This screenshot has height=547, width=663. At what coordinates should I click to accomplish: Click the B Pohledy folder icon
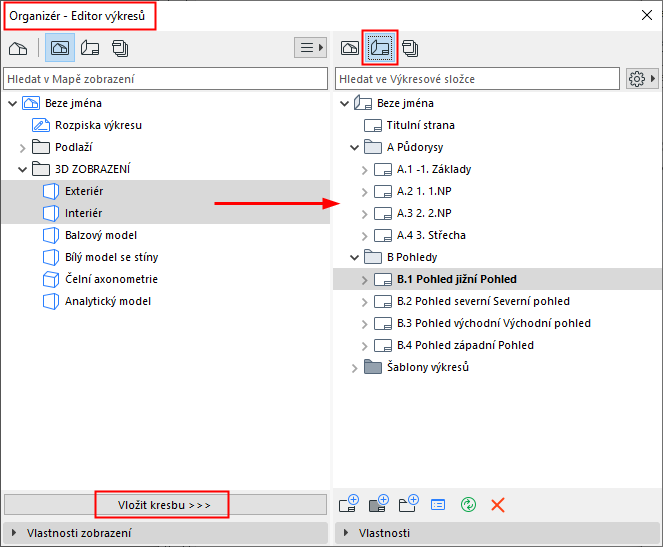pyautogui.click(x=373, y=257)
